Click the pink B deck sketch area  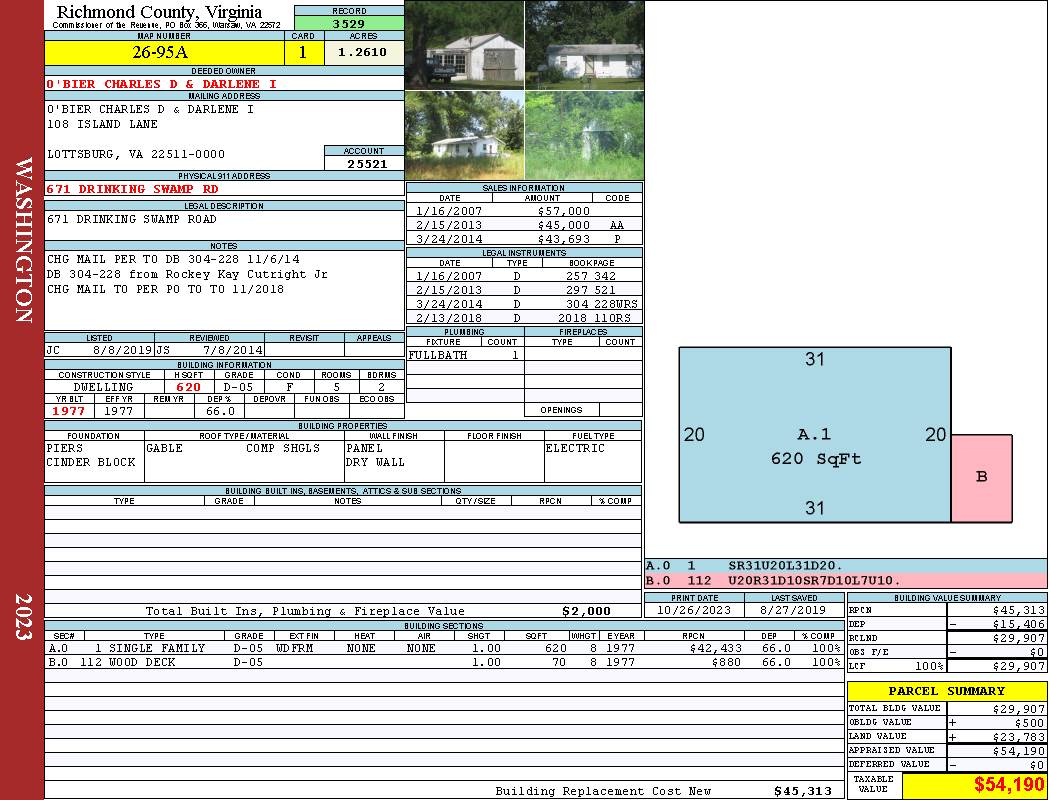pyautogui.click(x=981, y=478)
